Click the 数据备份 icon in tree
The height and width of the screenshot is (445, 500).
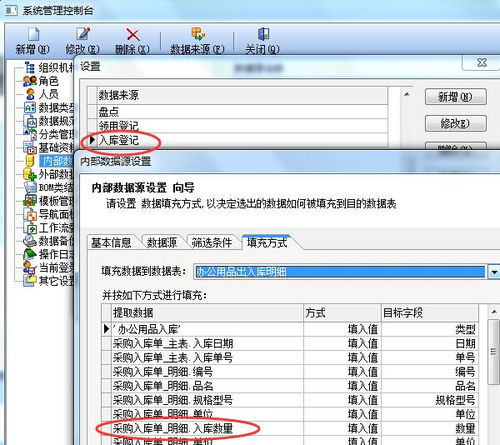coord(30,241)
